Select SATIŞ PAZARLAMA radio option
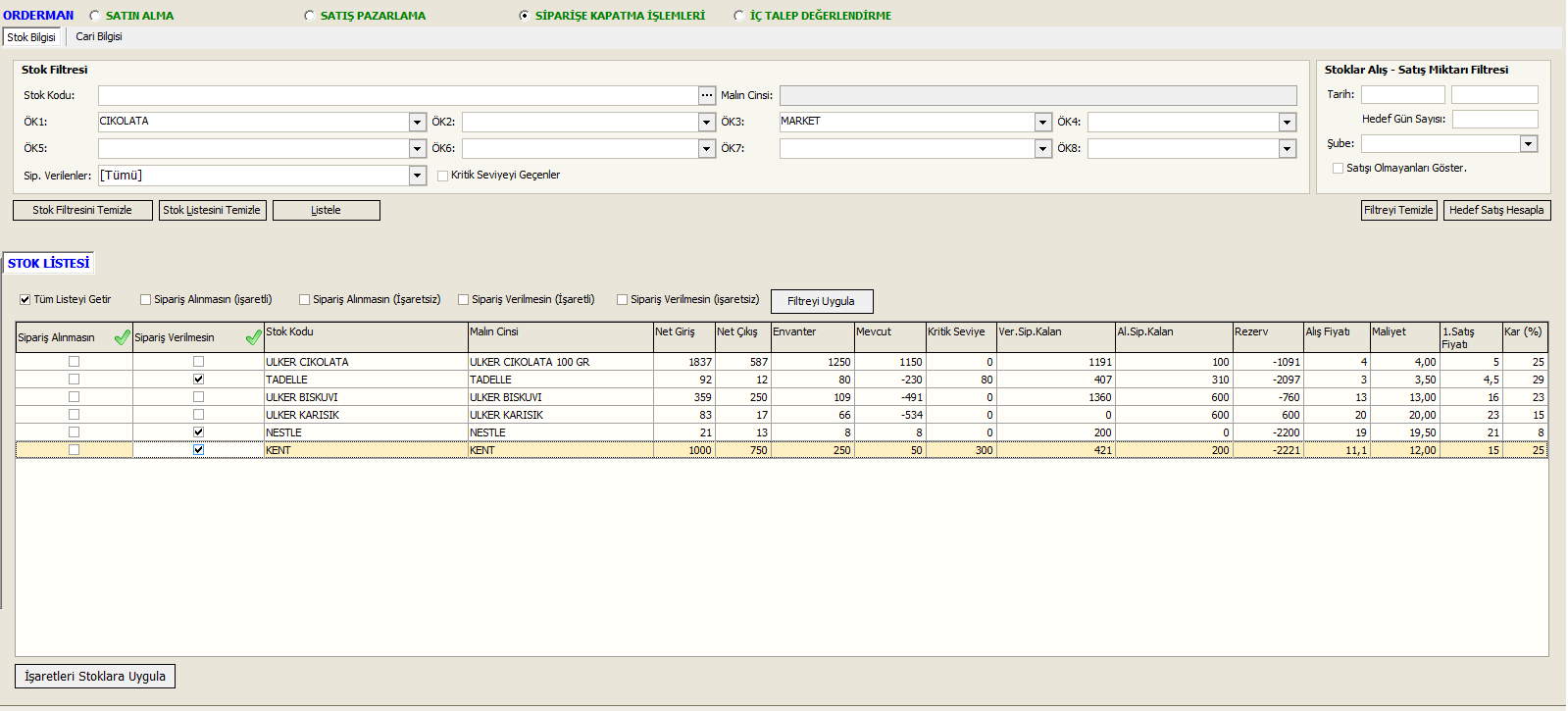 [x=310, y=16]
